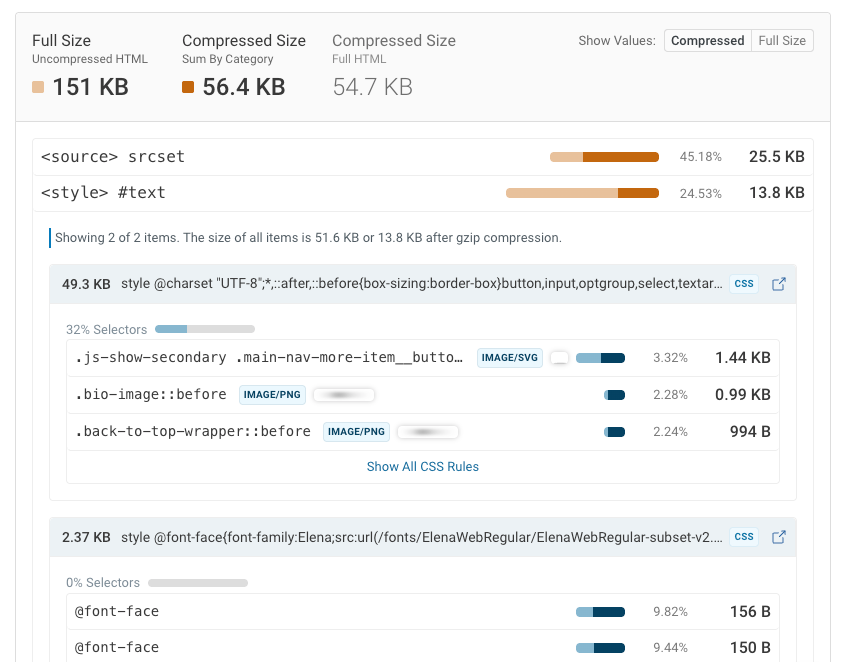This screenshot has height=662, width=844.
Task: Switch Show Values to Full Size
Action: 781,41
